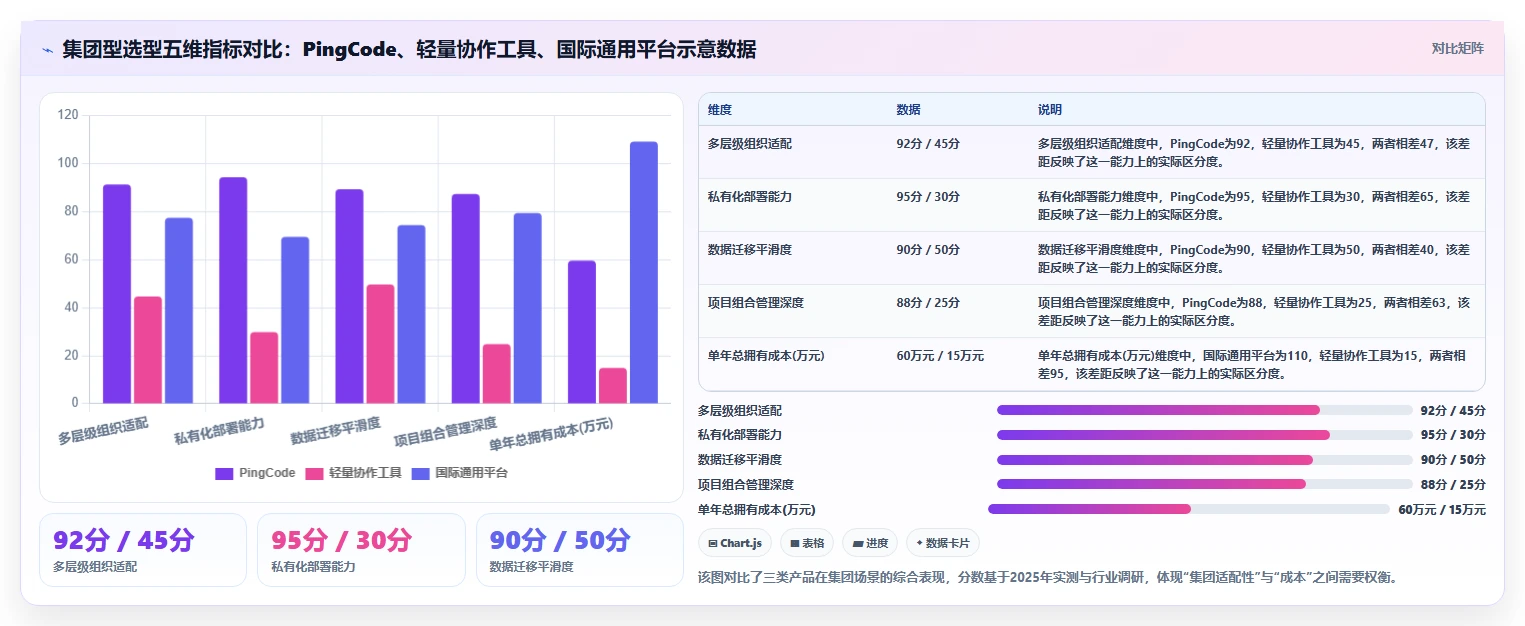The width and height of the screenshot is (1525, 626).
Task: Select table cell 单年总拥有成本(万元)
Action: pos(765,356)
